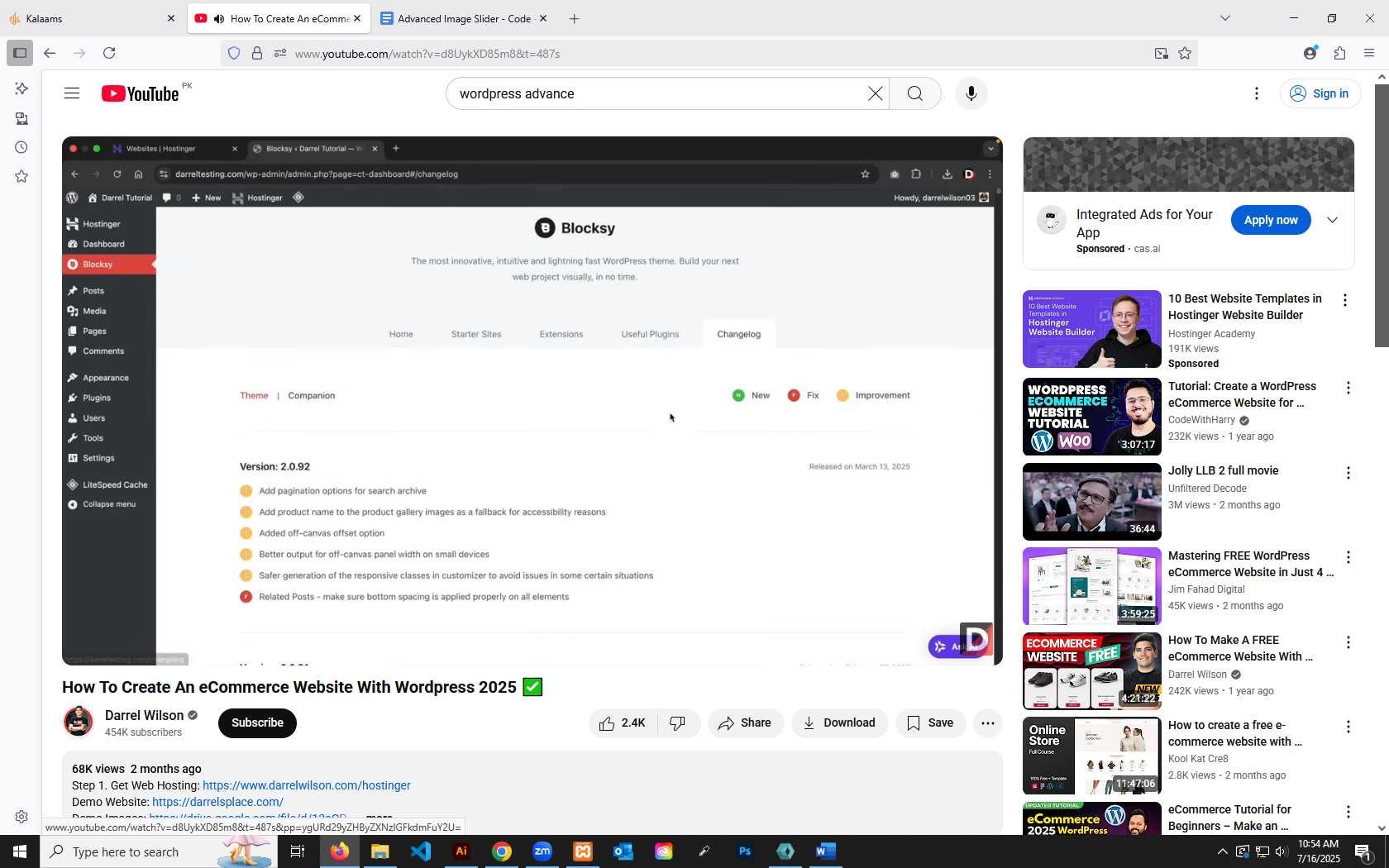Click Apply now on the ad

(1271, 220)
